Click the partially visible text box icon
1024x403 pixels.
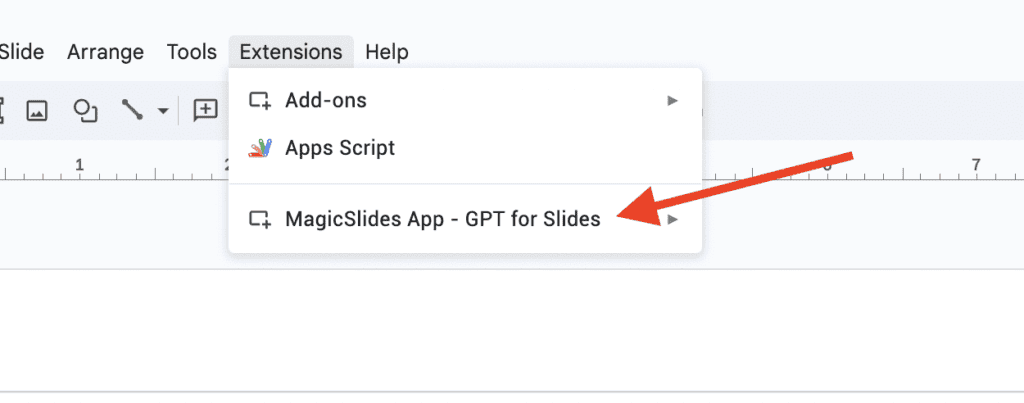tap(3, 110)
